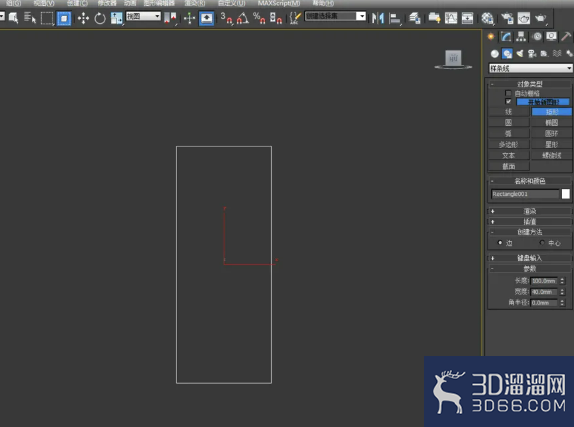The width and height of the screenshot is (574, 427).
Task: Collapse the 创建方法 rollout
Action: [x=530, y=232]
